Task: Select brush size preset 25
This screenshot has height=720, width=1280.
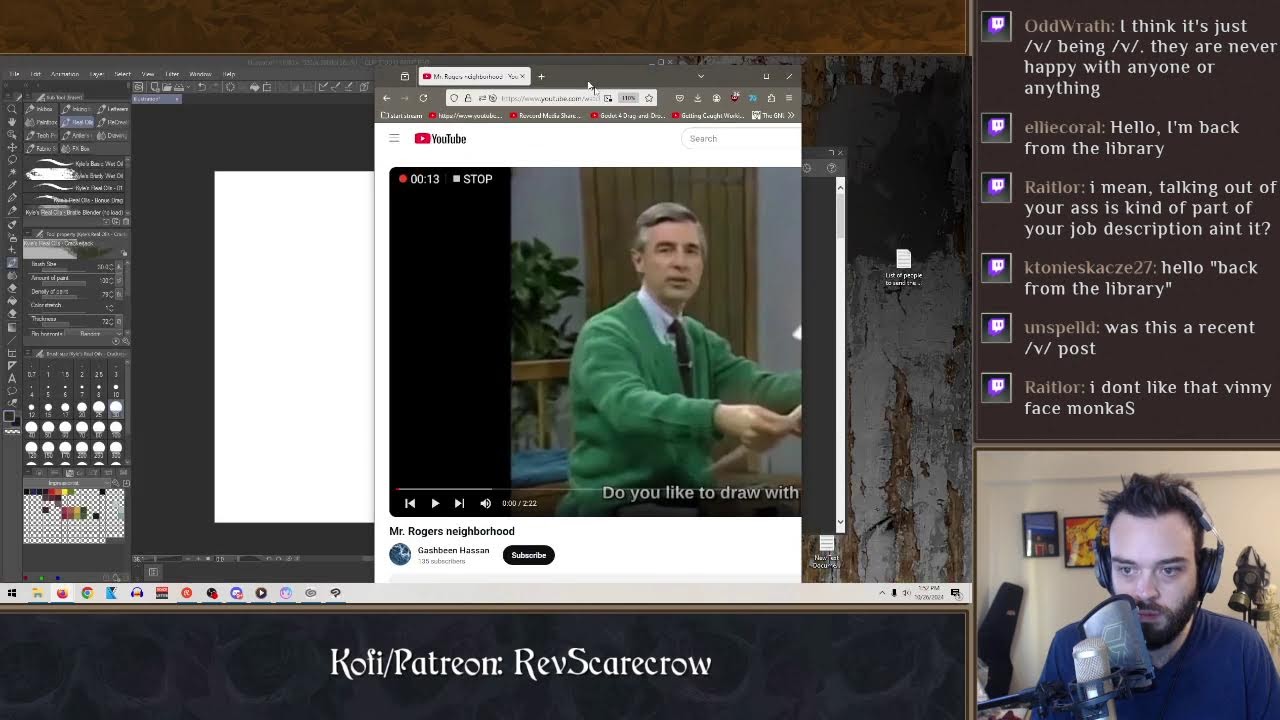Action: pyautogui.click(x=99, y=409)
